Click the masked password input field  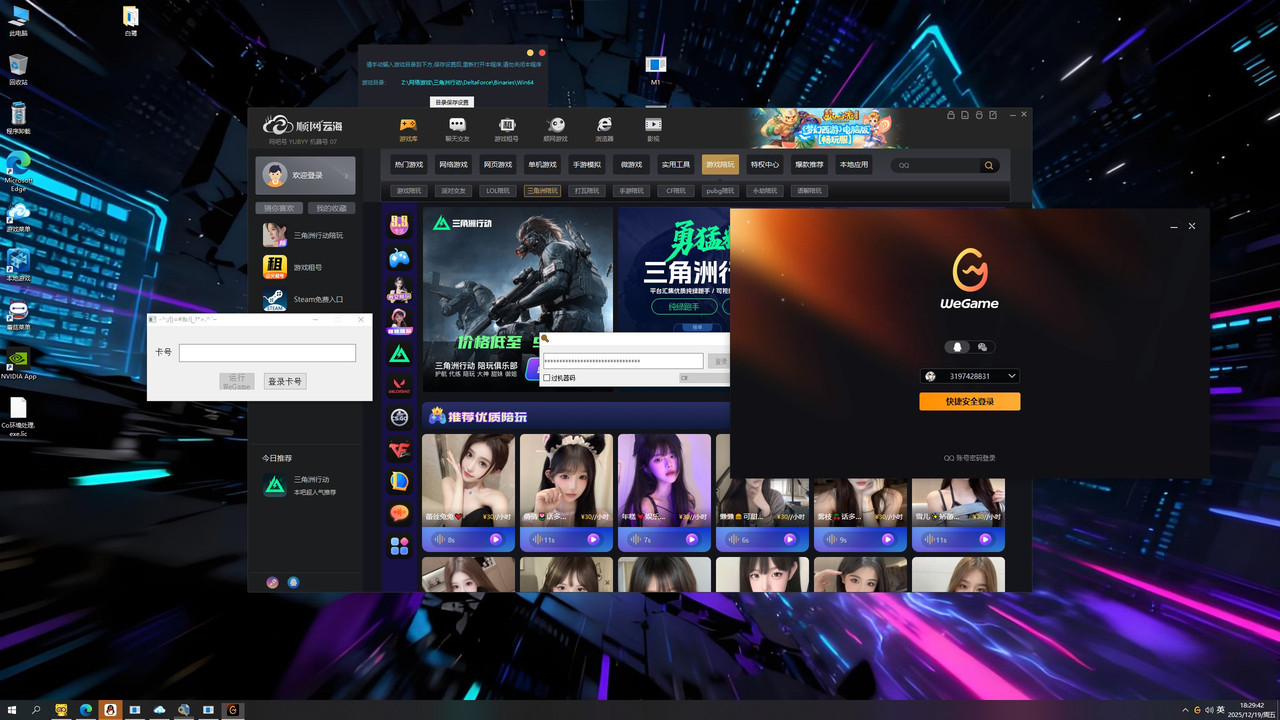coord(623,361)
